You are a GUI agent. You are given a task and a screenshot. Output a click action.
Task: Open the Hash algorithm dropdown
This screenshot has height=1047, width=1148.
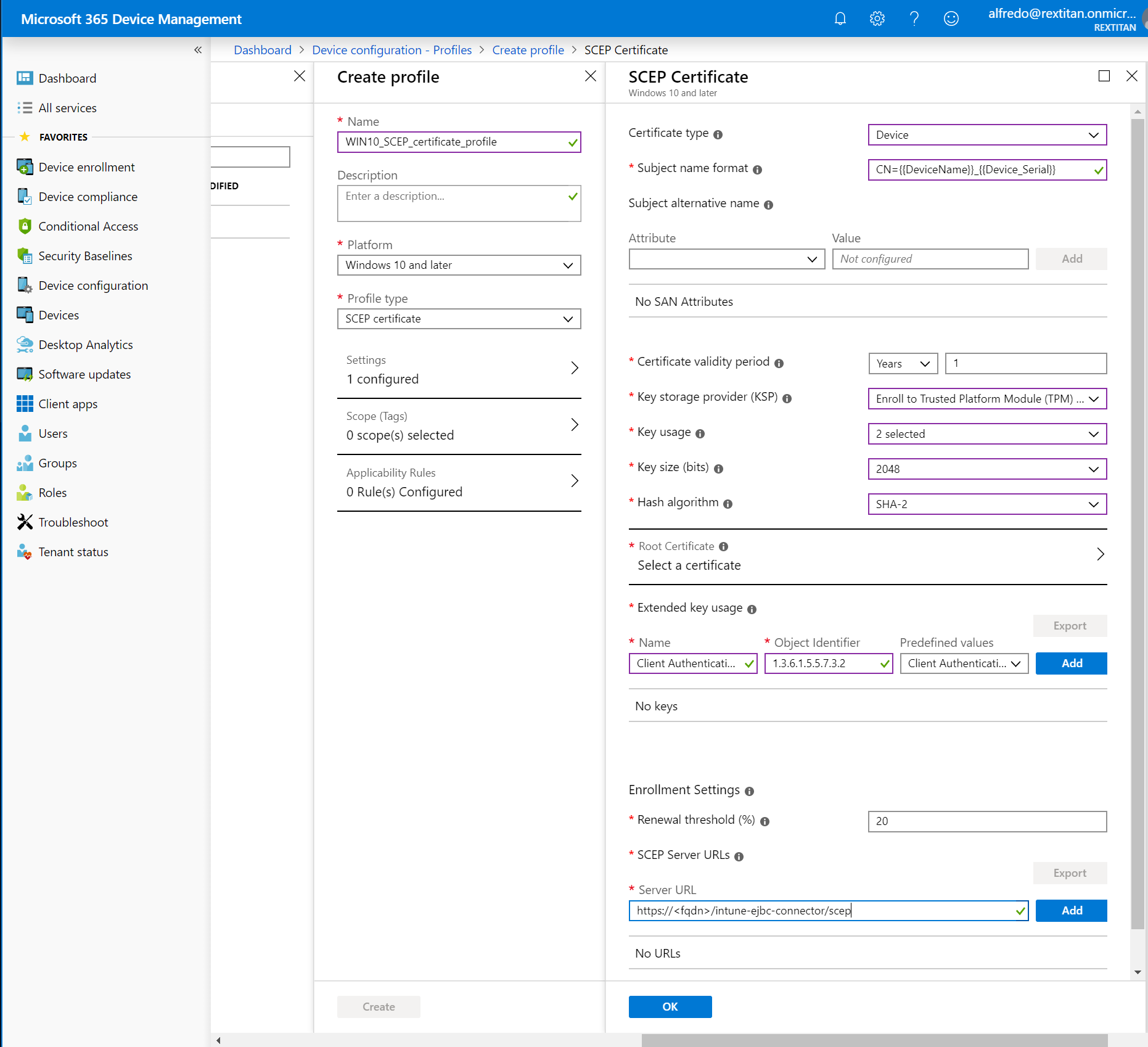(x=986, y=504)
